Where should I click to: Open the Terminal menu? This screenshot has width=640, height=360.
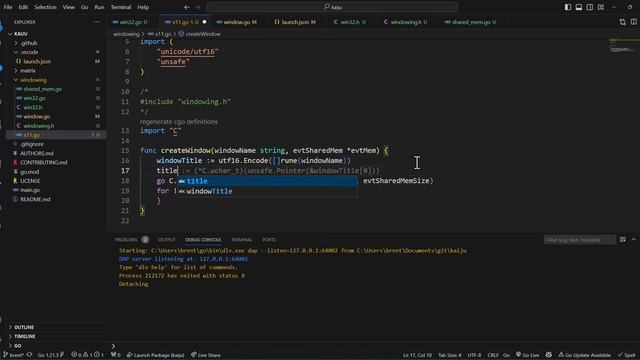coord(121,7)
